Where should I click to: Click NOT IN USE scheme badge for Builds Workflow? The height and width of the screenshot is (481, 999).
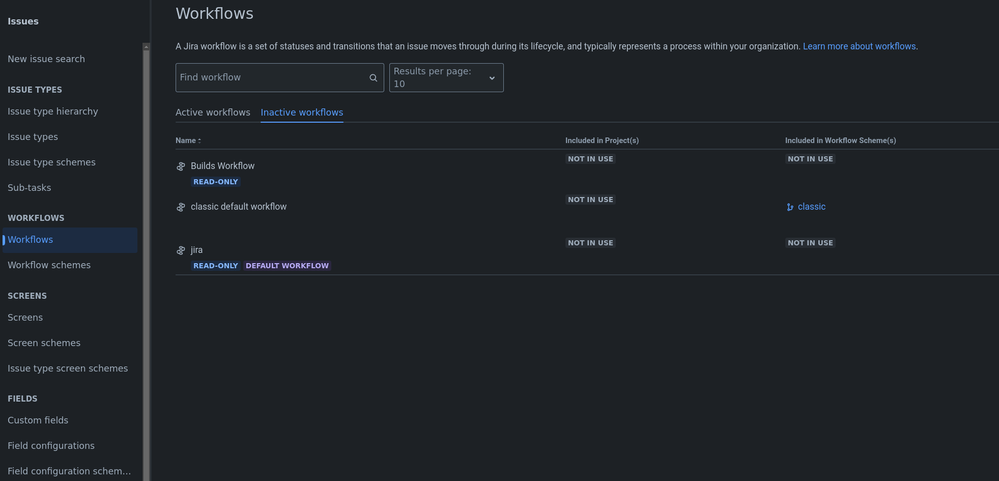[x=810, y=159]
